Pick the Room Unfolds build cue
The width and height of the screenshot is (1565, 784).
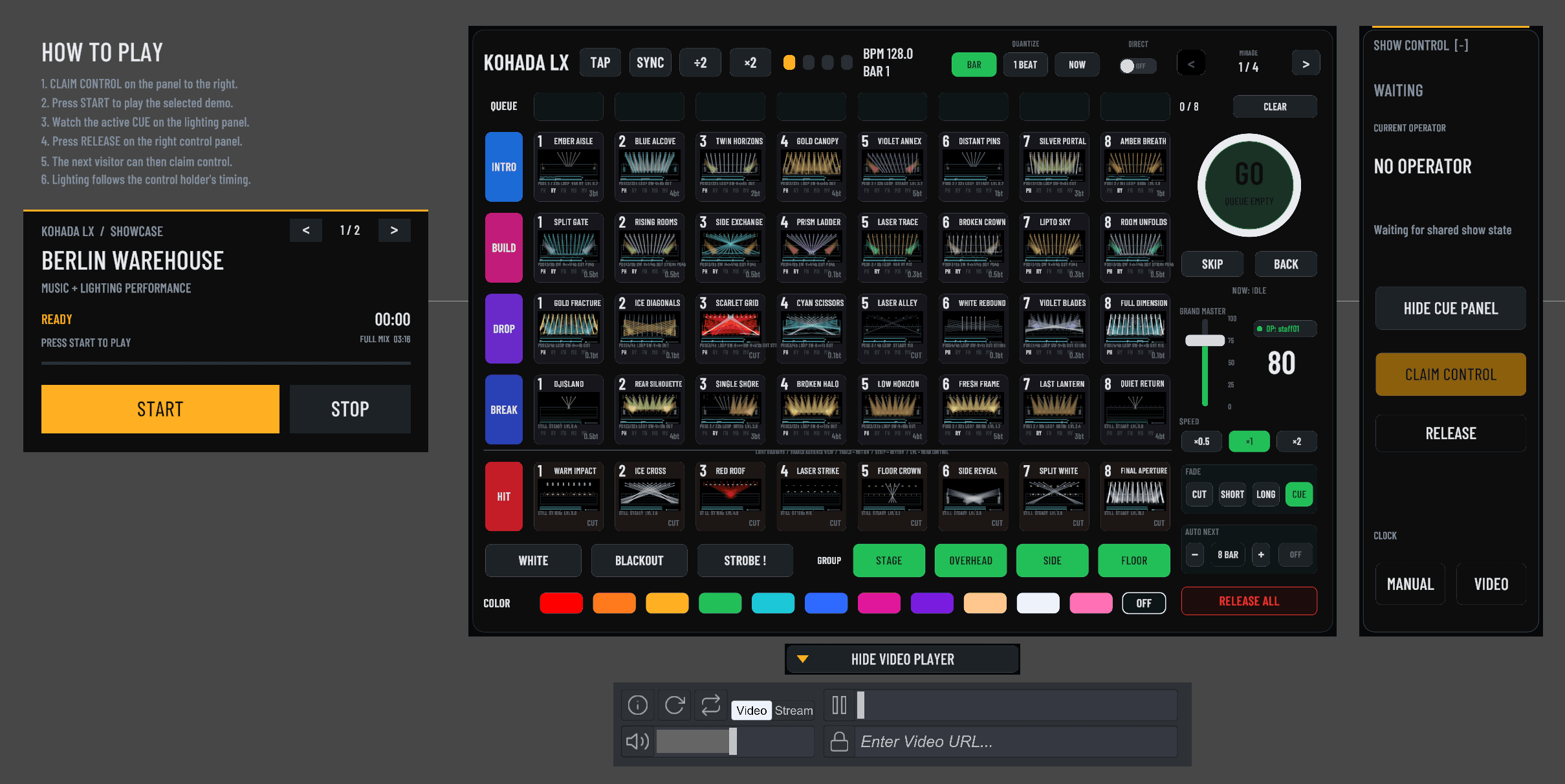[1135, 247]
